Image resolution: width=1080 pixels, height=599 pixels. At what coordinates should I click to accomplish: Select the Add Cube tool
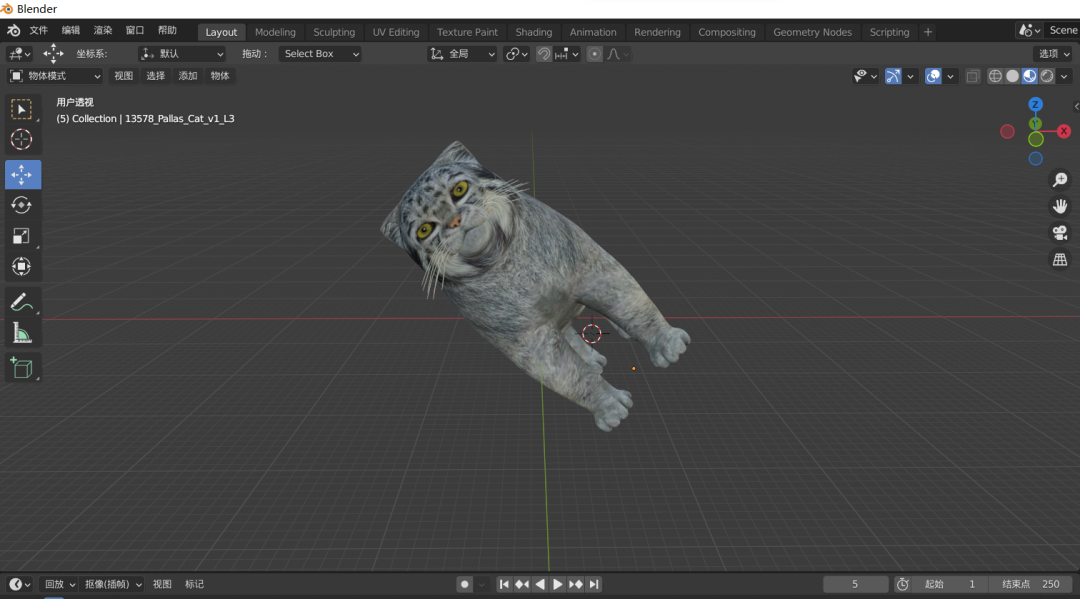[21, 368]
